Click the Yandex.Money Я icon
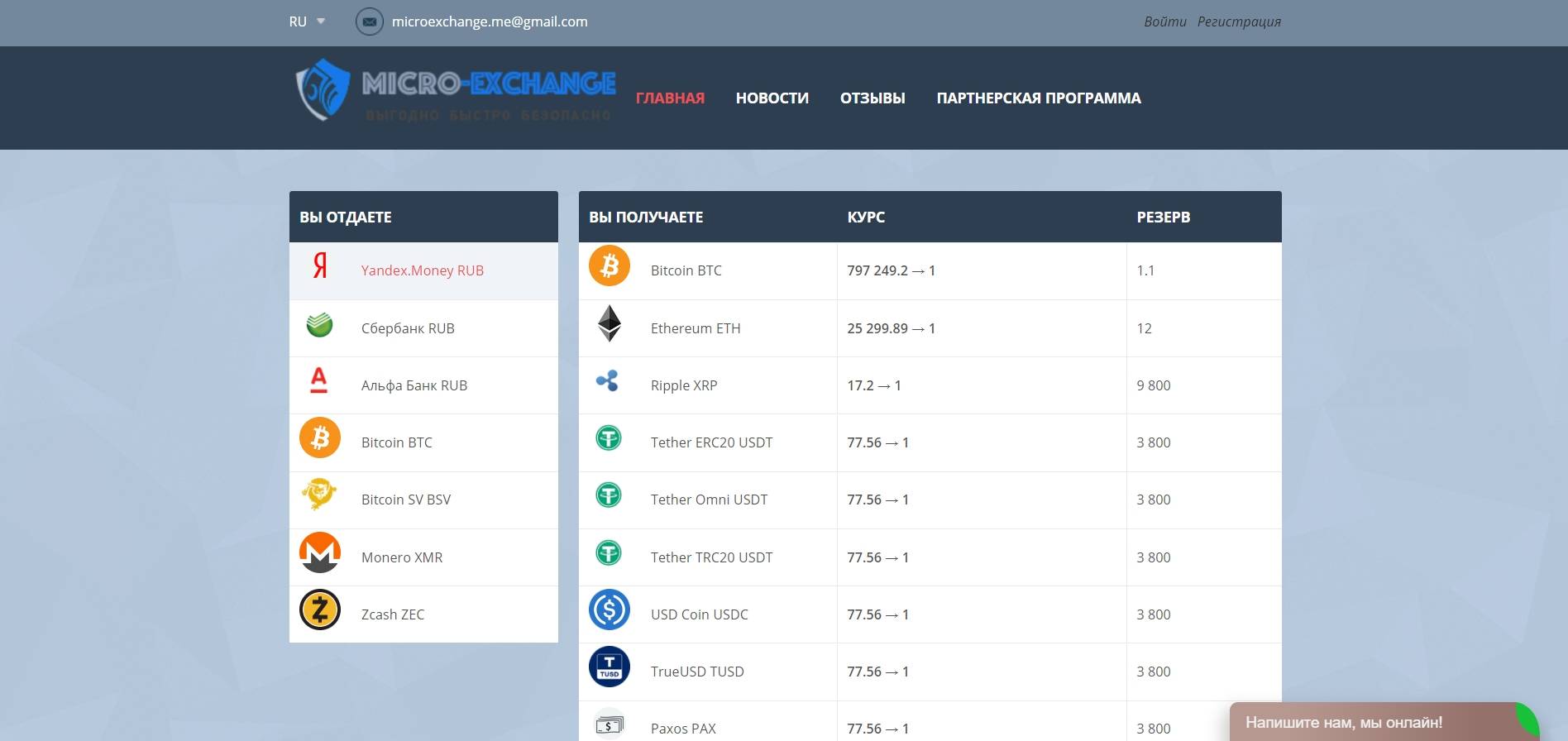The width and height of the screenshot is (1568, 741). pyautogui.click(x=320, y=266)
